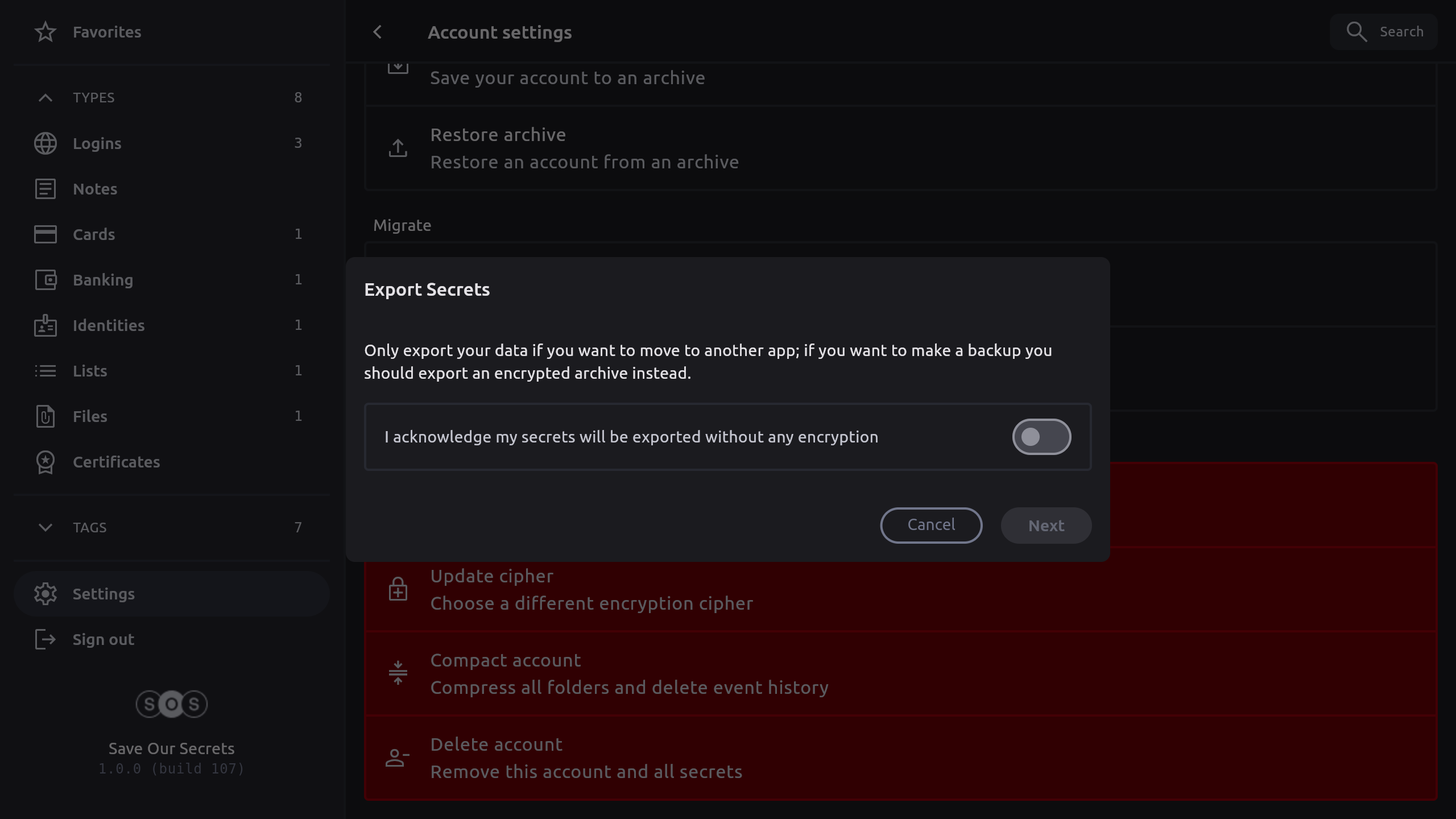
Task: Go back using the header chevron
Action: click(x=378, y=32)
